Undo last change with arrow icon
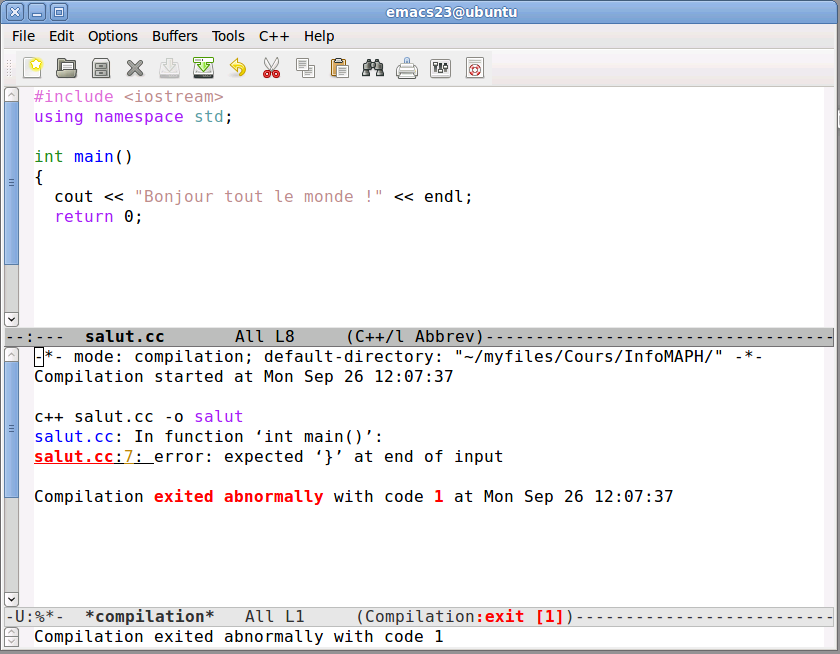 [237, 68]
